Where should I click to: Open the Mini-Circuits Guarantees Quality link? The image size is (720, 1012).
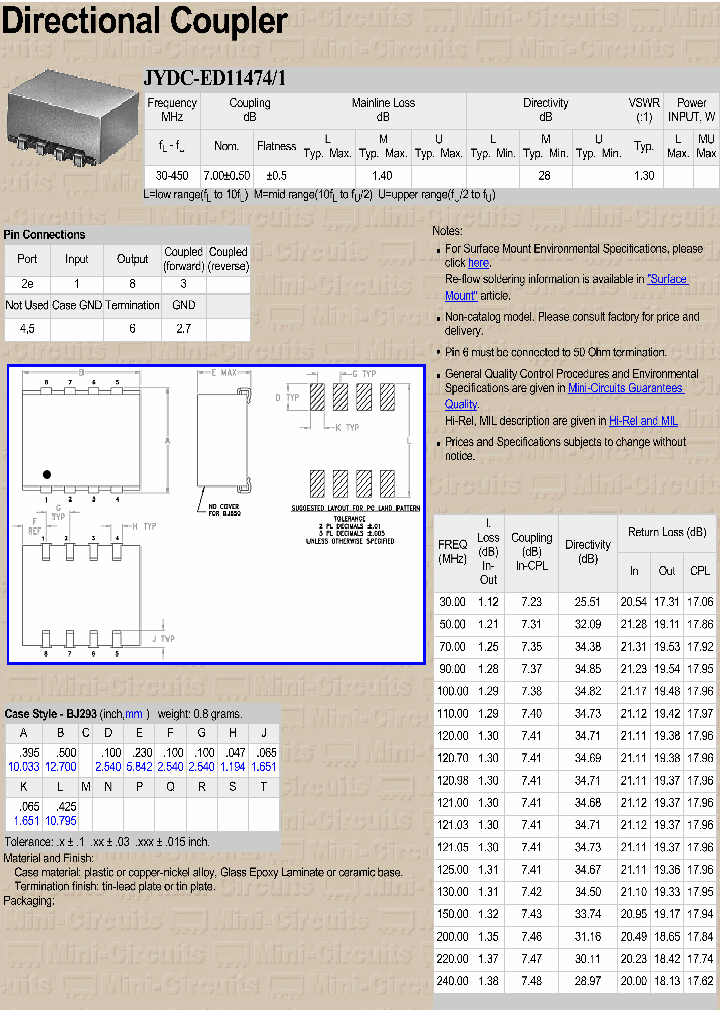(x=625, y=388)
